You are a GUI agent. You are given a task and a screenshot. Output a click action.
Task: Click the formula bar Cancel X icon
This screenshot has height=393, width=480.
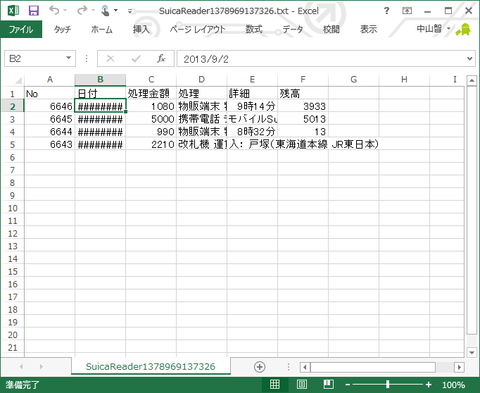click(x=110, y=59)
